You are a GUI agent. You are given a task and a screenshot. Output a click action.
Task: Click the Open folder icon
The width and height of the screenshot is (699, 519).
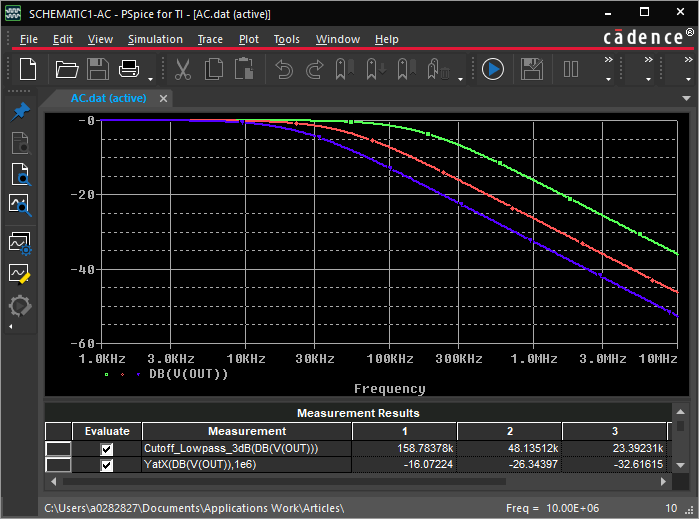(67, 69)
